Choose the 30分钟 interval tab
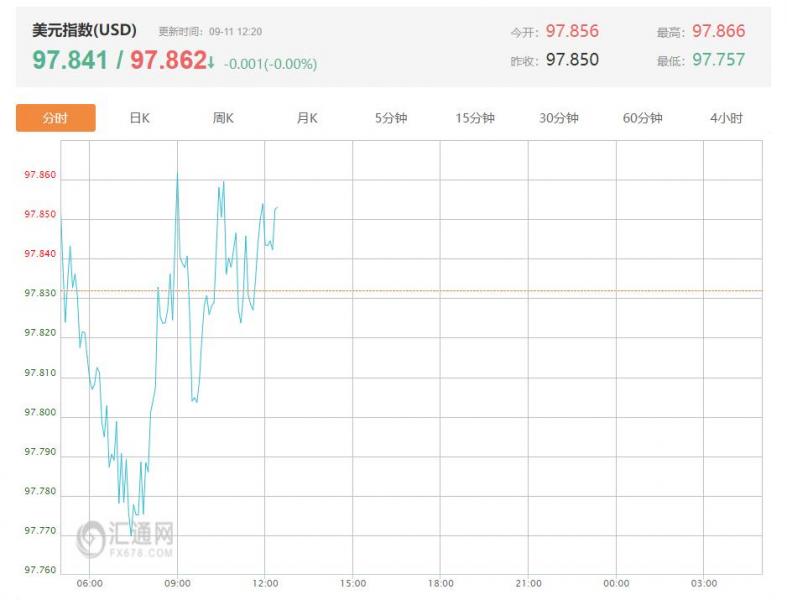The height and width of the screenshot is (600, 787). tap(559, 118)
